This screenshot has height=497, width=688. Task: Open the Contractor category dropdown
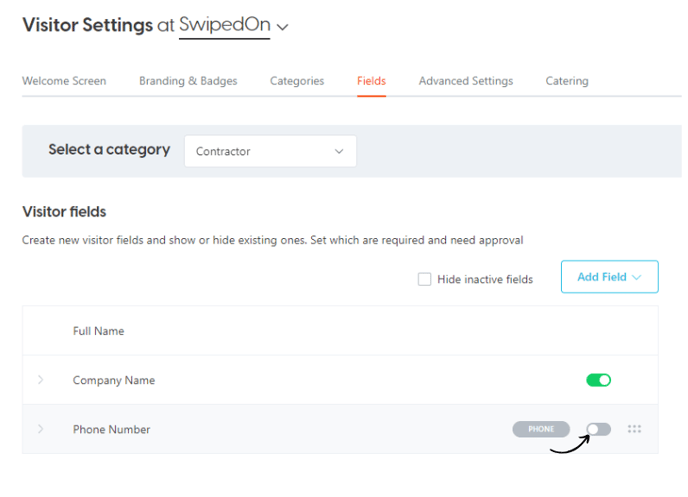coord(270,151)
